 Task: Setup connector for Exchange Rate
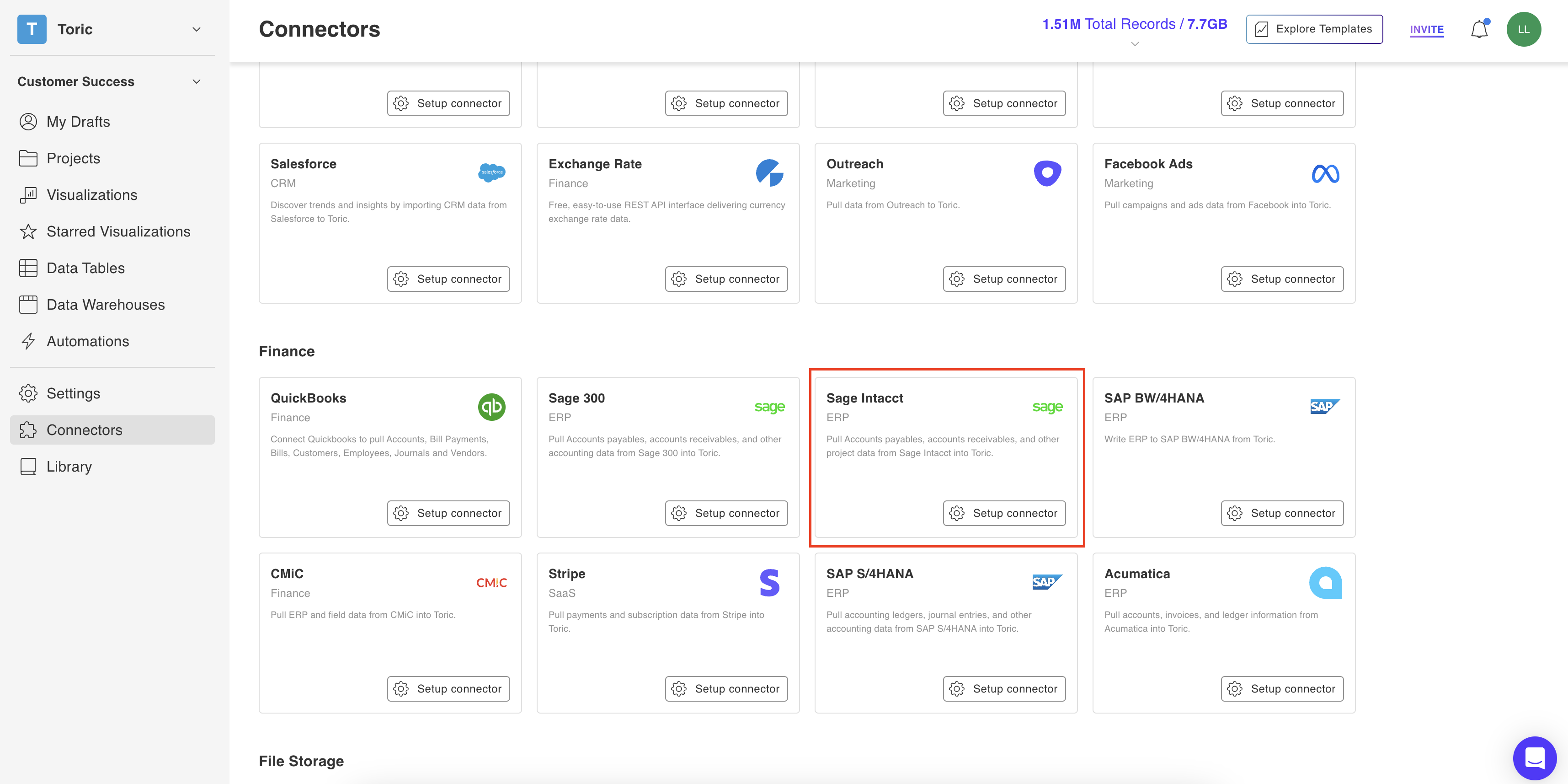(x=726, y=279)
